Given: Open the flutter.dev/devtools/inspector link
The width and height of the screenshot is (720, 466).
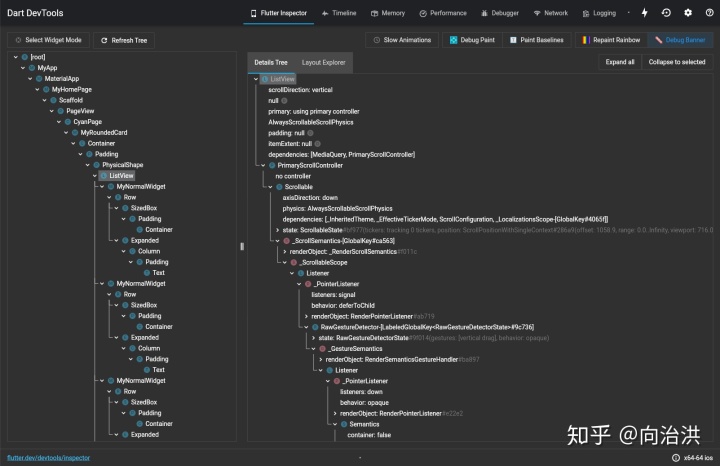Looking at the screenshot, I should point(49,458).
